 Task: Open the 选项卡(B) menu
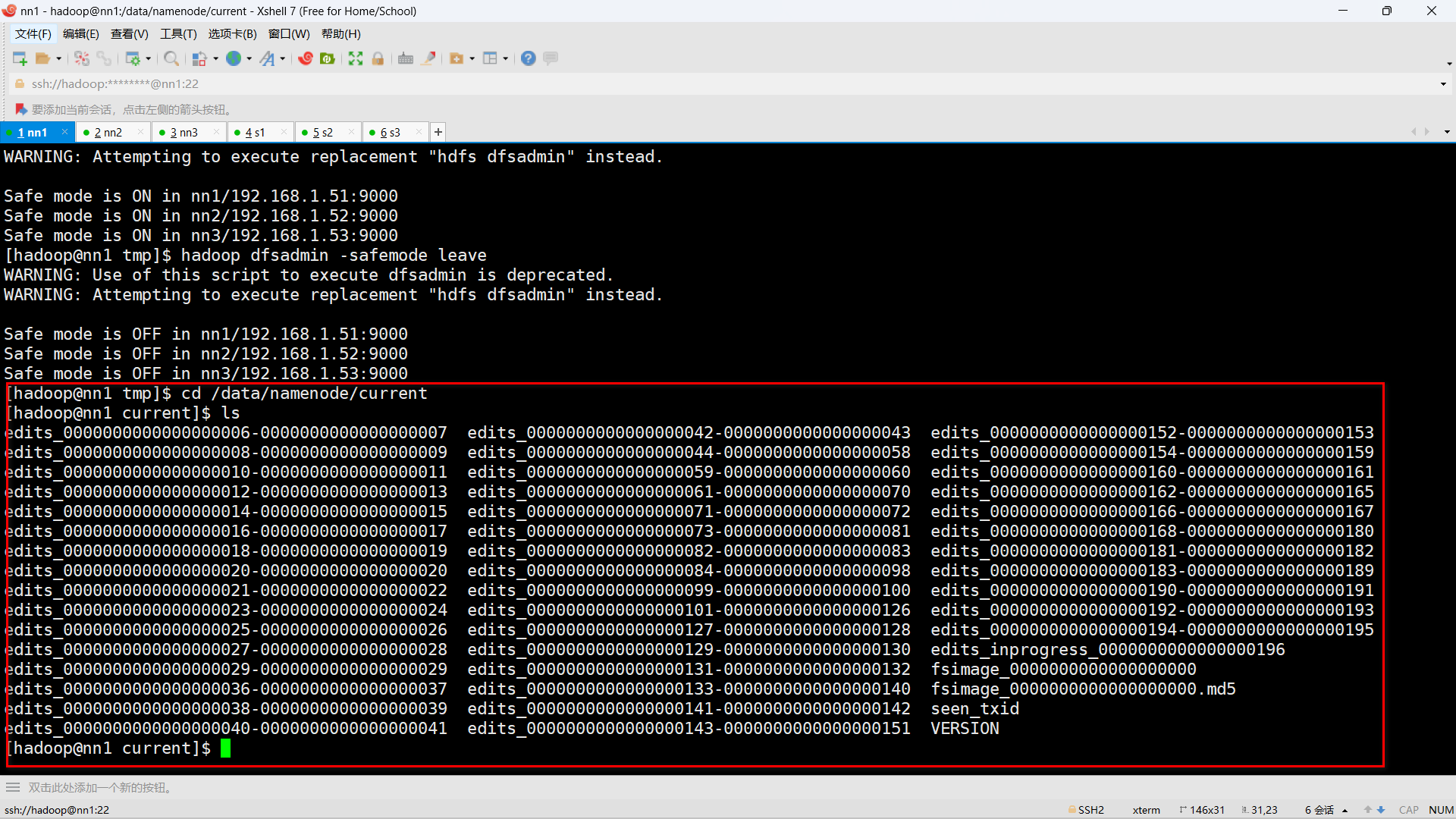(232, 34)
